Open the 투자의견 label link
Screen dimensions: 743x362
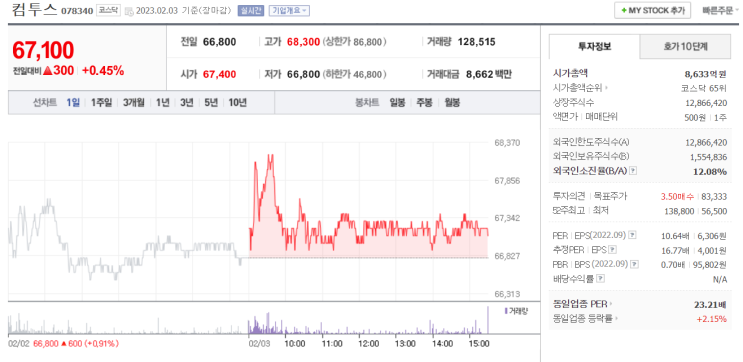(x=569, y=196)
